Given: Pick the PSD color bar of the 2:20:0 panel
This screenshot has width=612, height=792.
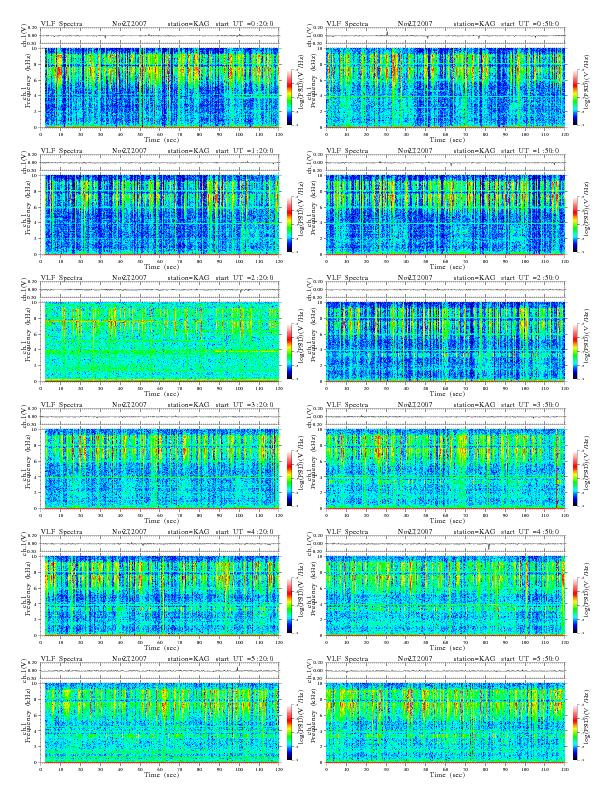Looking at the screenshot, I should tap(289, 351).
